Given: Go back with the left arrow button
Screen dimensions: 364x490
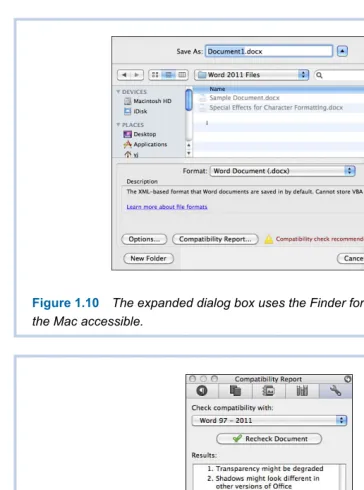Looking at the screenshot, I should coord(124,75).
